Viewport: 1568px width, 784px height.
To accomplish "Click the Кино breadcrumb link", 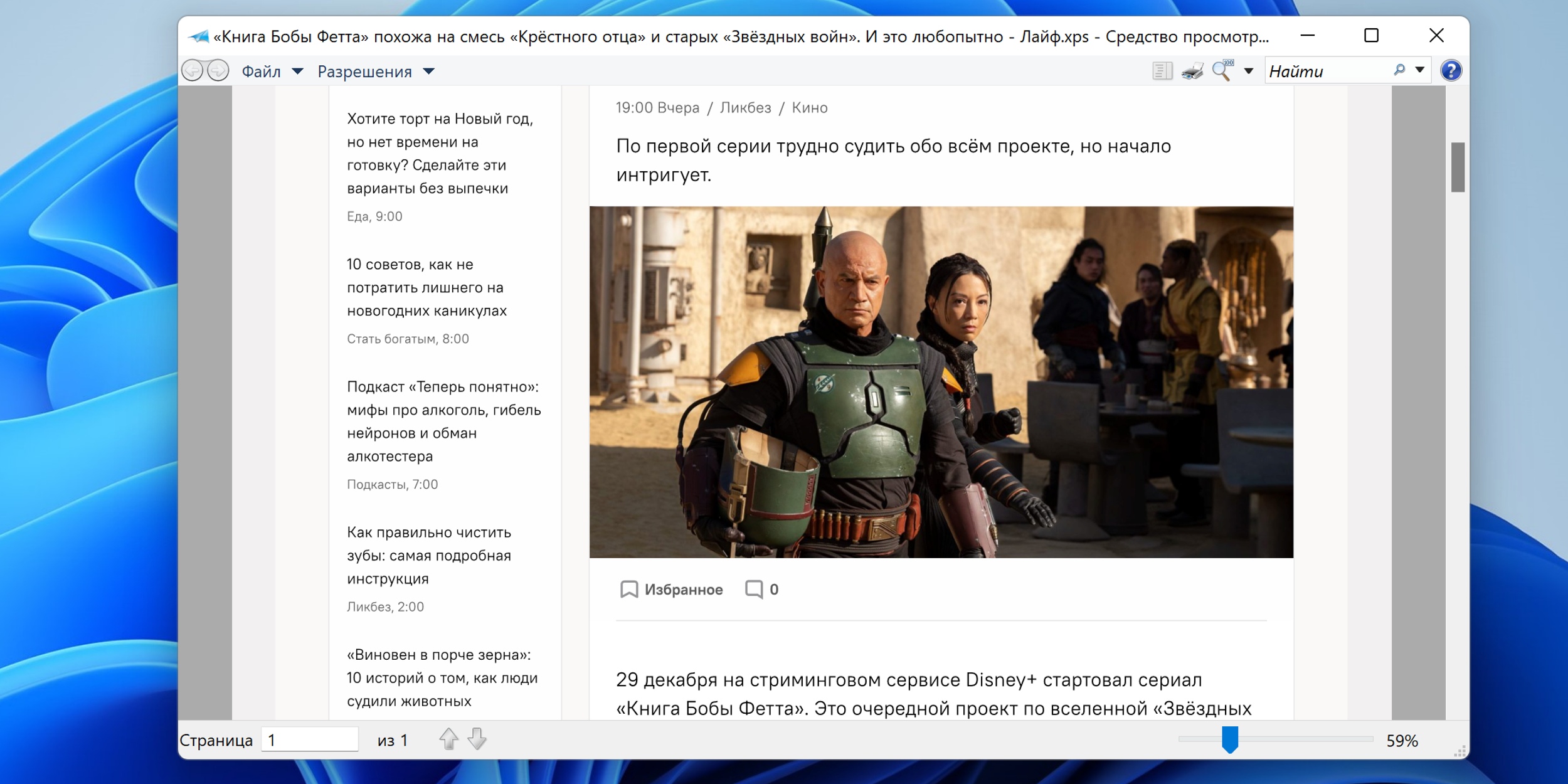I will tap(809, 108).
